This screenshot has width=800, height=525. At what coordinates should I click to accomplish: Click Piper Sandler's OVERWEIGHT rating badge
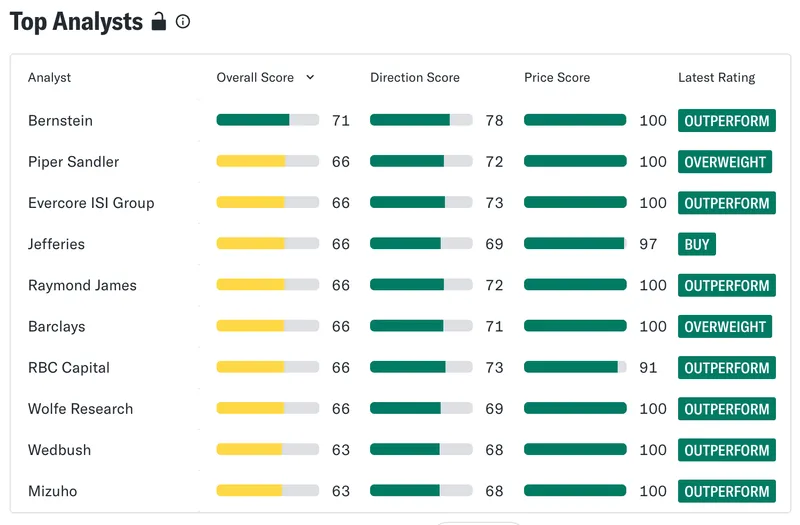pyautogui.click(x=724, y=162)
